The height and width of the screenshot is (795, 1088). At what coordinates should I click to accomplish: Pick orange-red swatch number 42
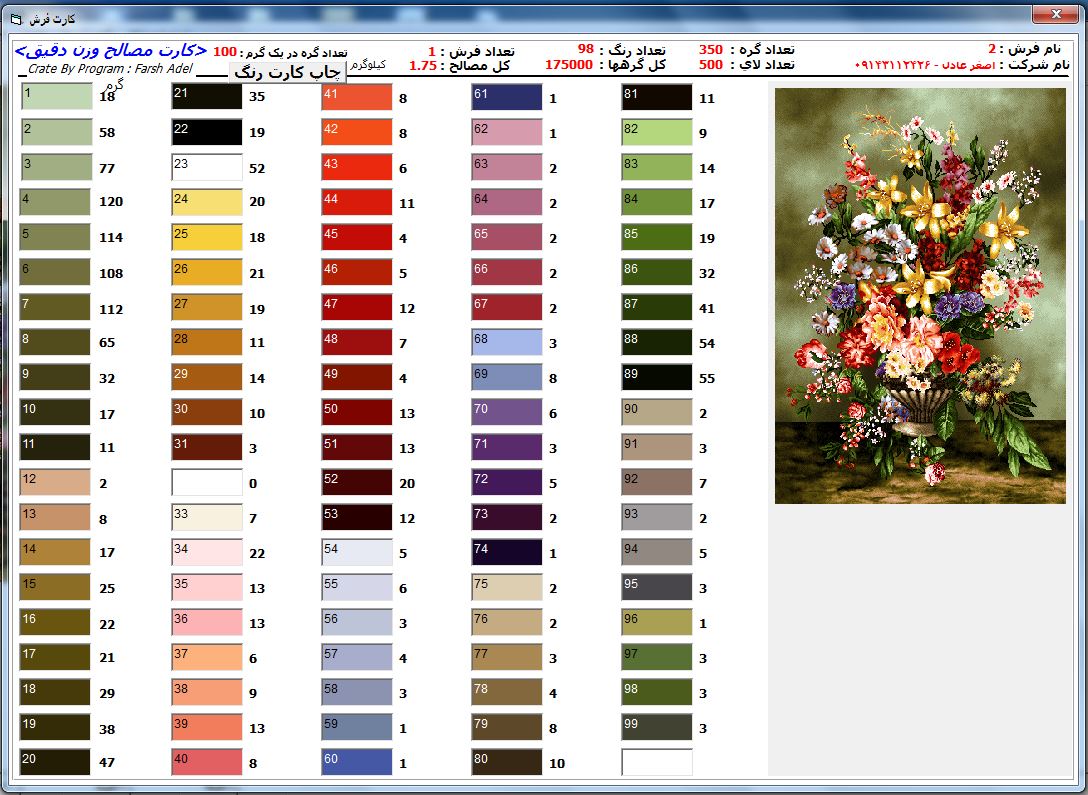pyautogui.click(x=357, y=132)
